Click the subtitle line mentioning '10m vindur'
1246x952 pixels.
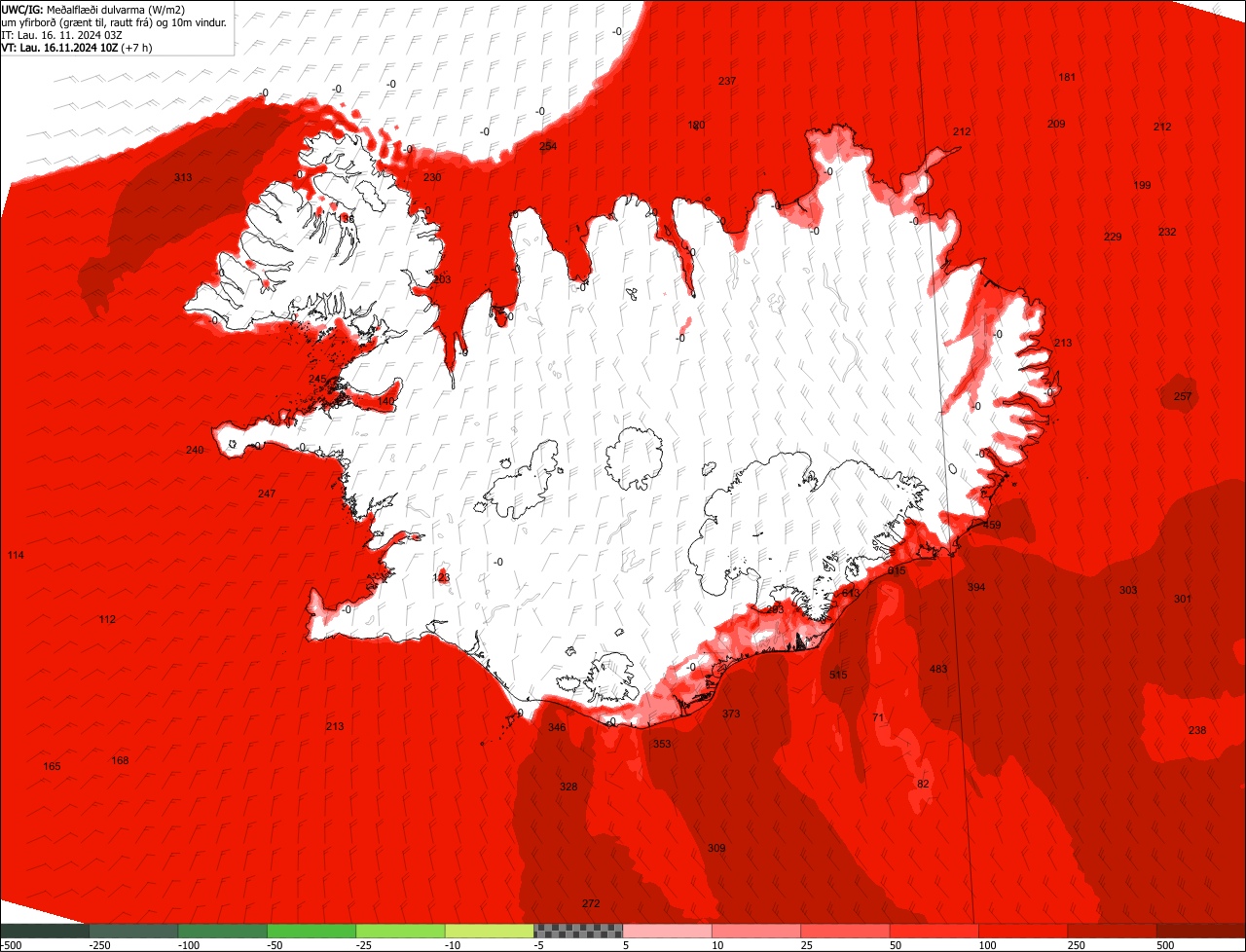(x=115, y=22)
